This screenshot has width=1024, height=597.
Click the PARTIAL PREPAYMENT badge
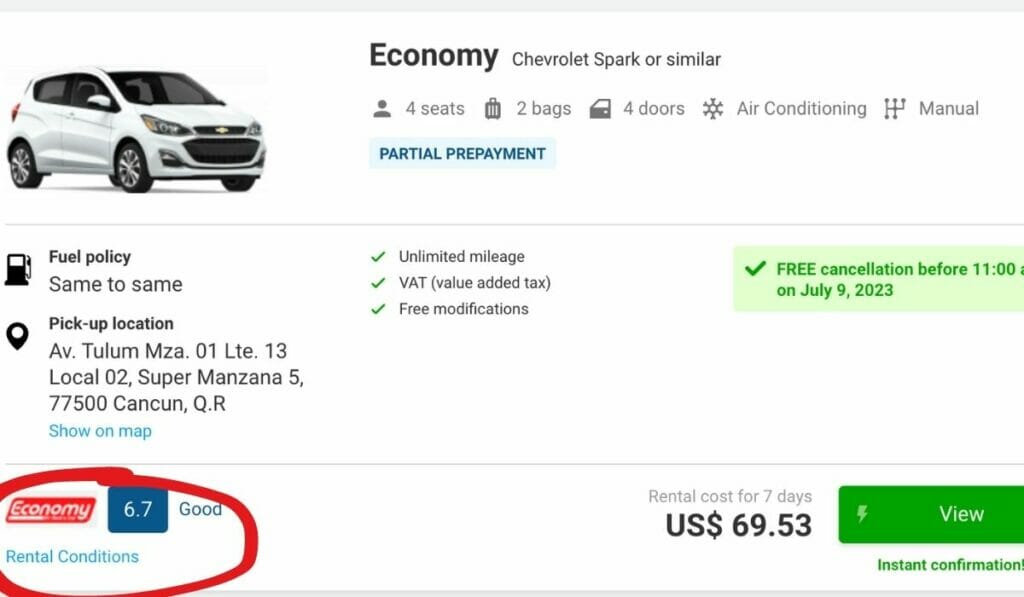tap(462, 154)
